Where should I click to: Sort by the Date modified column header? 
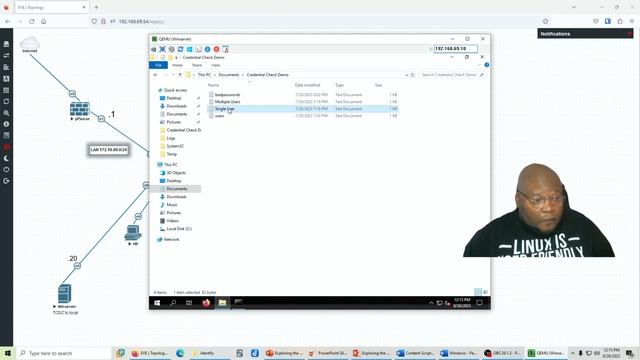[x=307, y=85]
